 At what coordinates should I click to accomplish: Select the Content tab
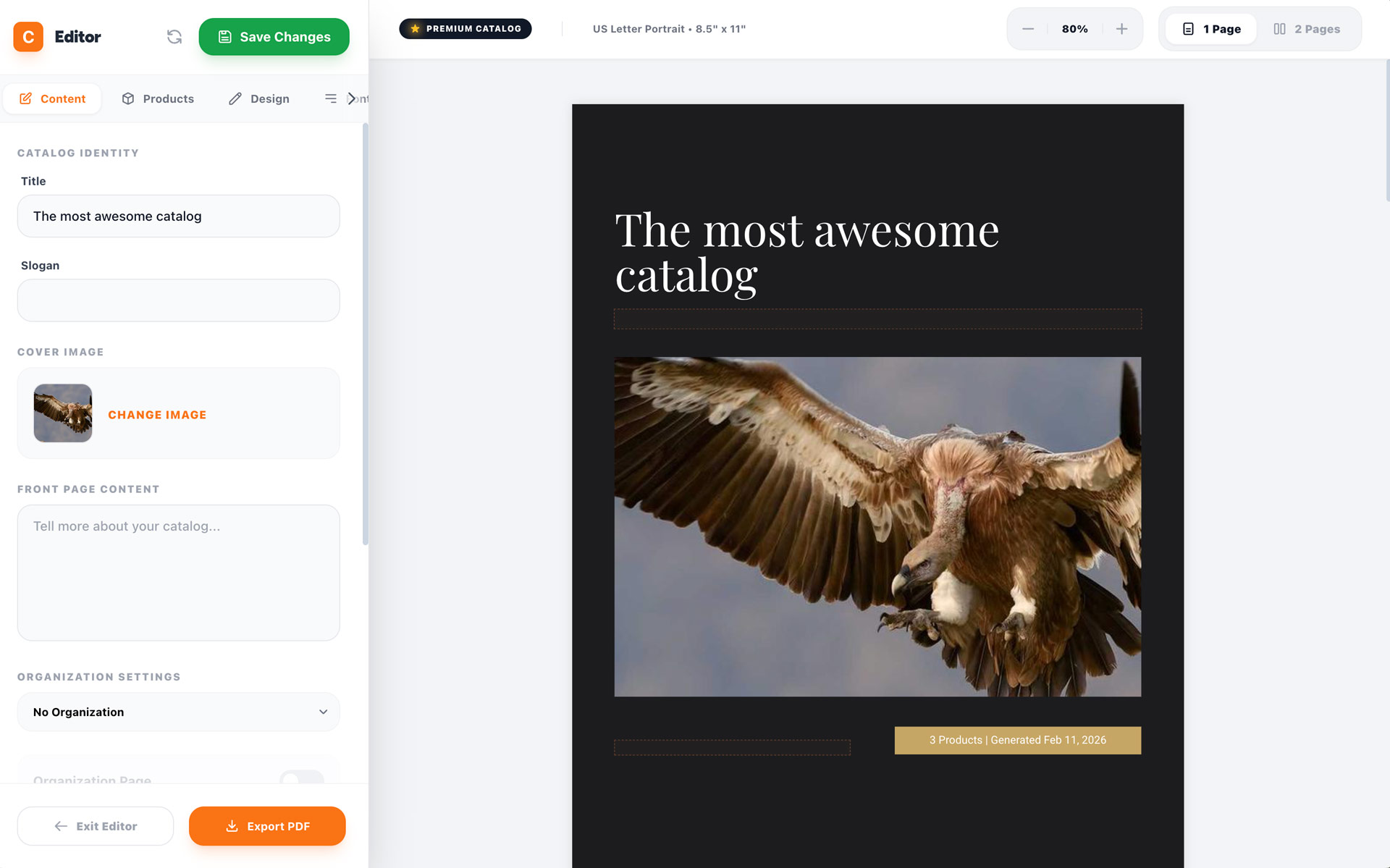tap(52, 98)
